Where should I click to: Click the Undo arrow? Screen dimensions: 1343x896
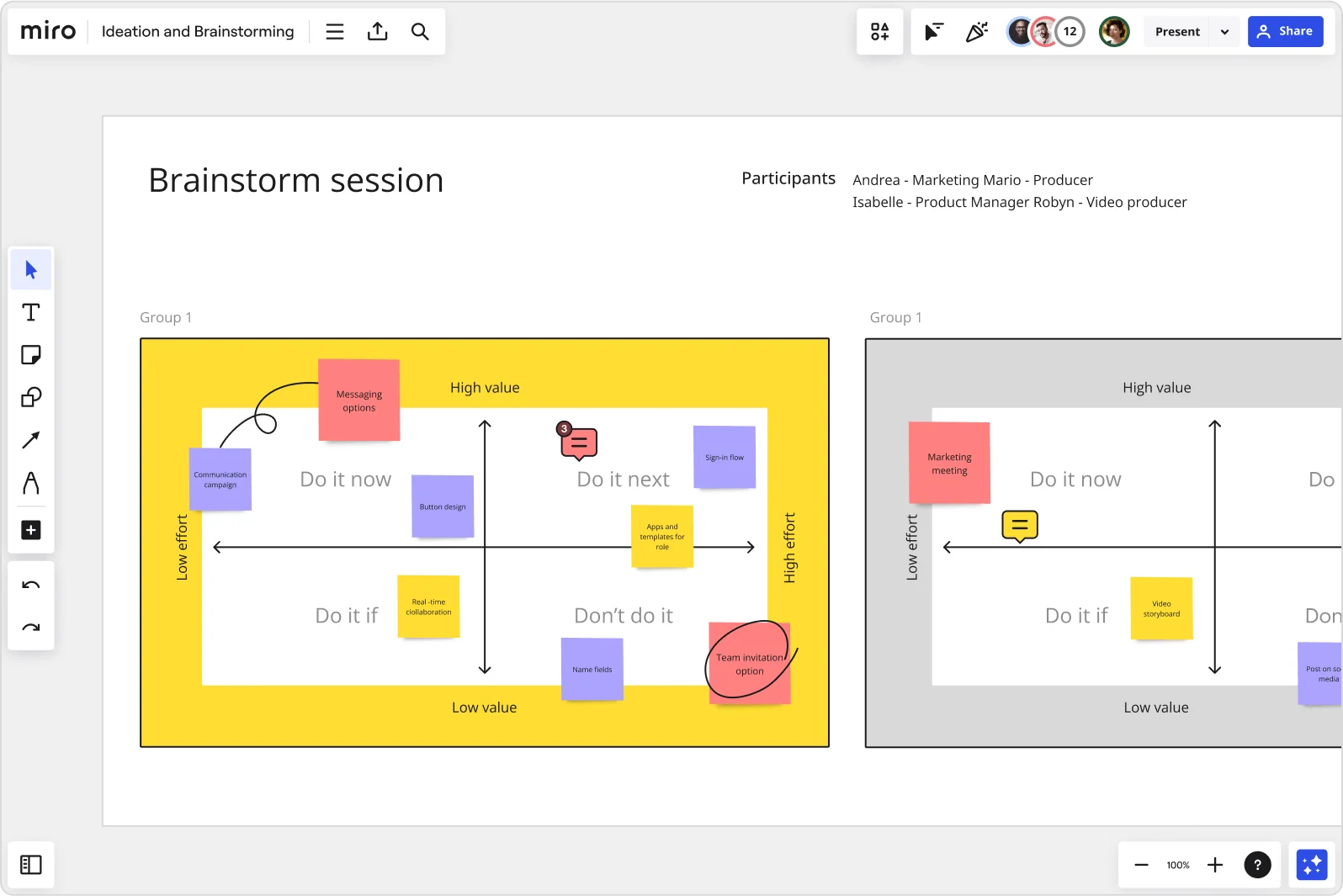pos(31,586)
